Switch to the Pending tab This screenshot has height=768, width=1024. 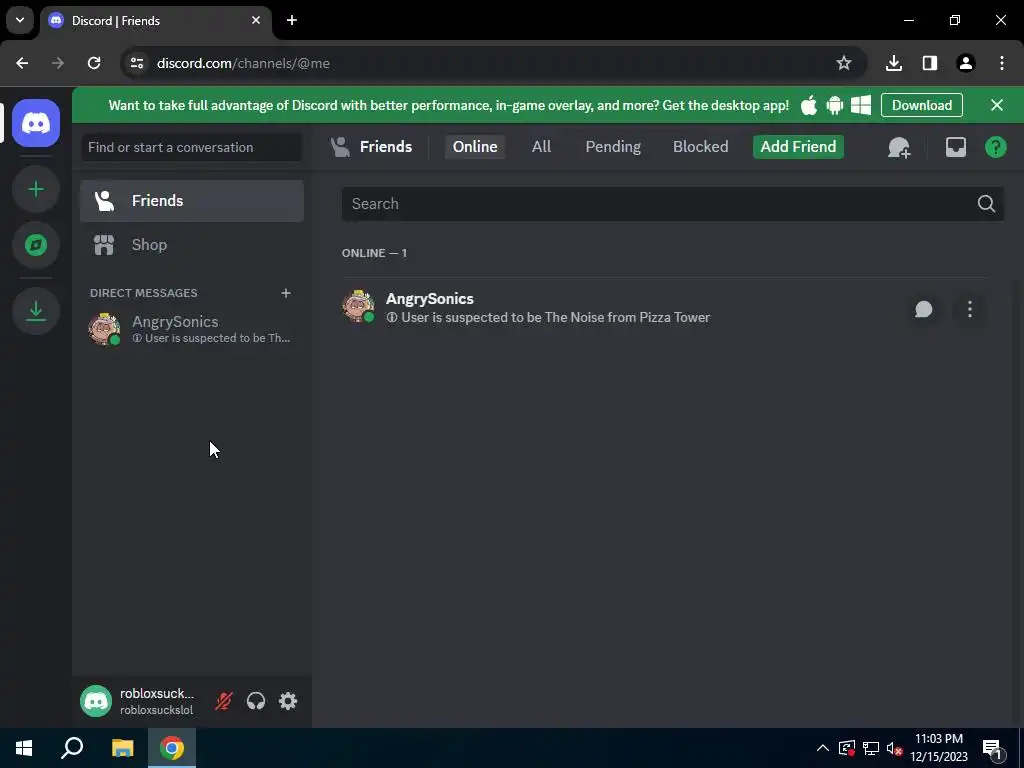click(x=613, y=146)
